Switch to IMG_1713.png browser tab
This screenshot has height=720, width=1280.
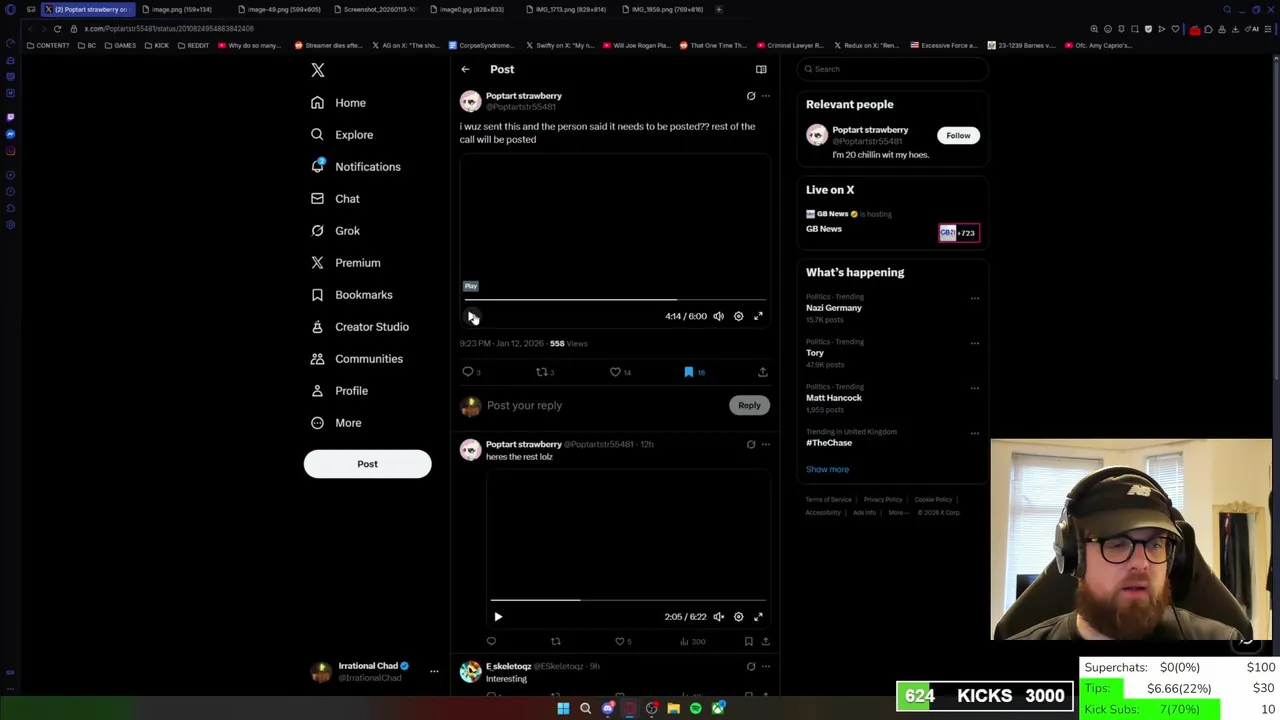tap(570, 9)
